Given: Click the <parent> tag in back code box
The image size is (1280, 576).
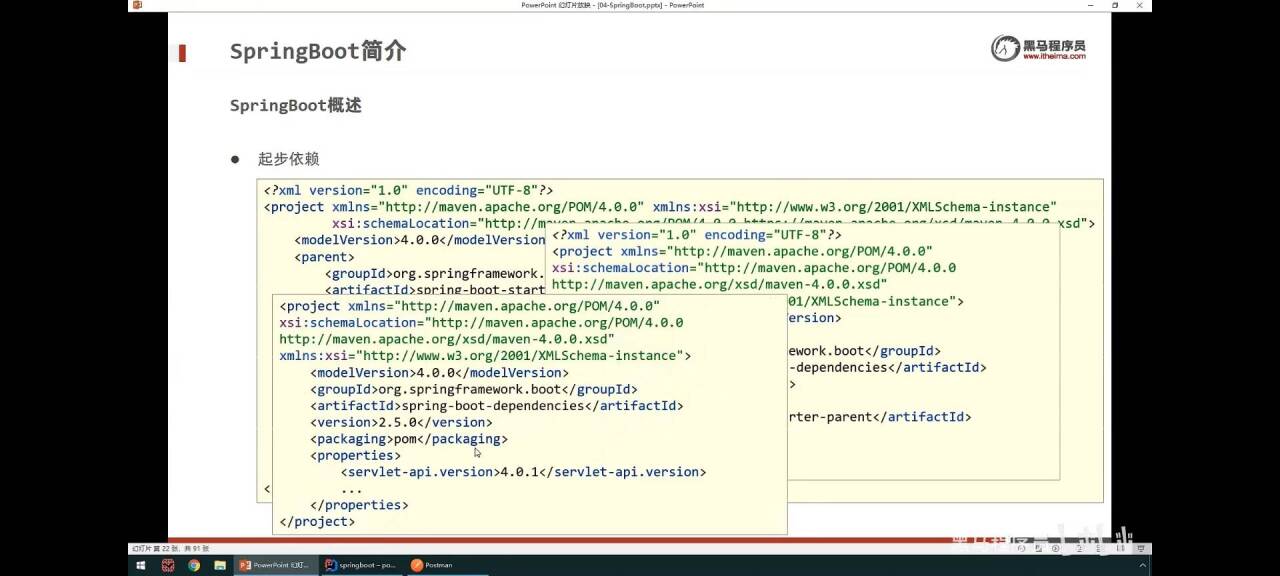Looking at the screenshot, I should click(x=324, y=257).
